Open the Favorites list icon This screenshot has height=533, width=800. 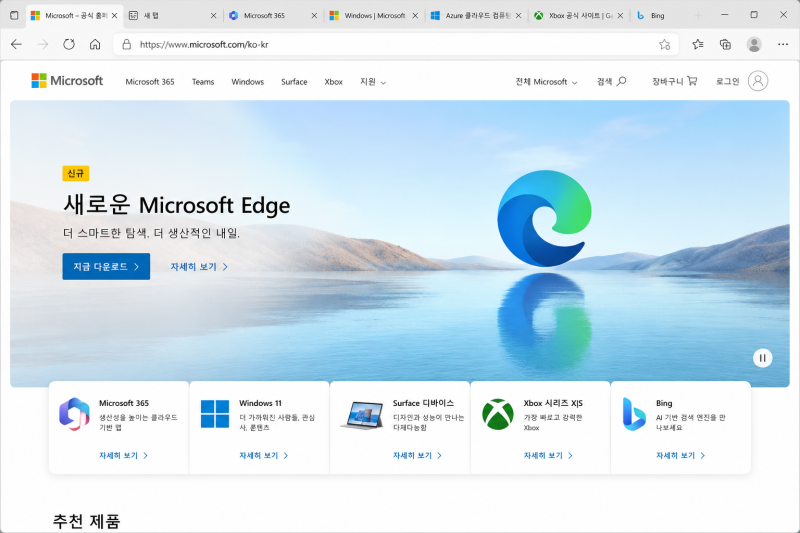698,44
